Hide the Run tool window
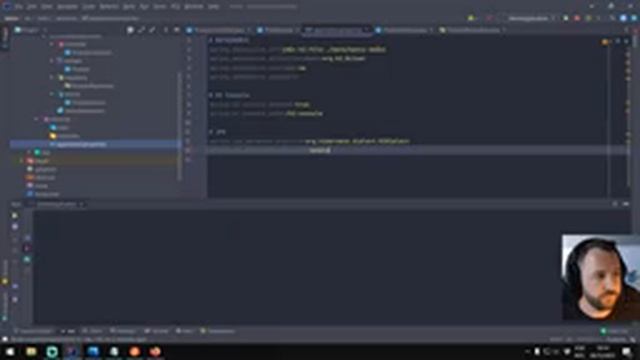The image size is (640, 360). click(x=626, y=204)
